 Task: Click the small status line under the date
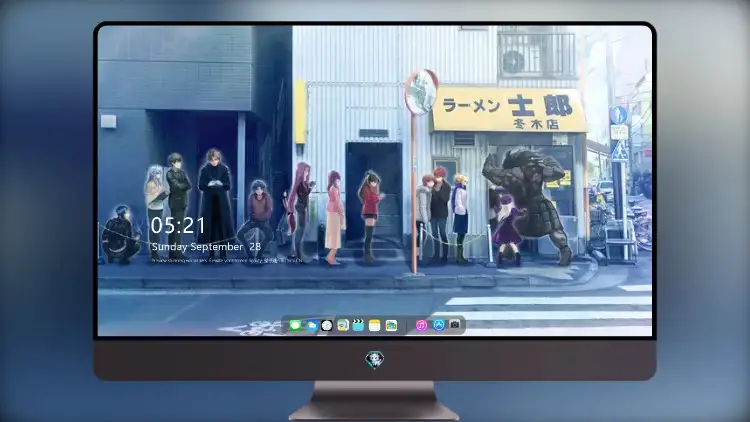(x=227, y=261)
